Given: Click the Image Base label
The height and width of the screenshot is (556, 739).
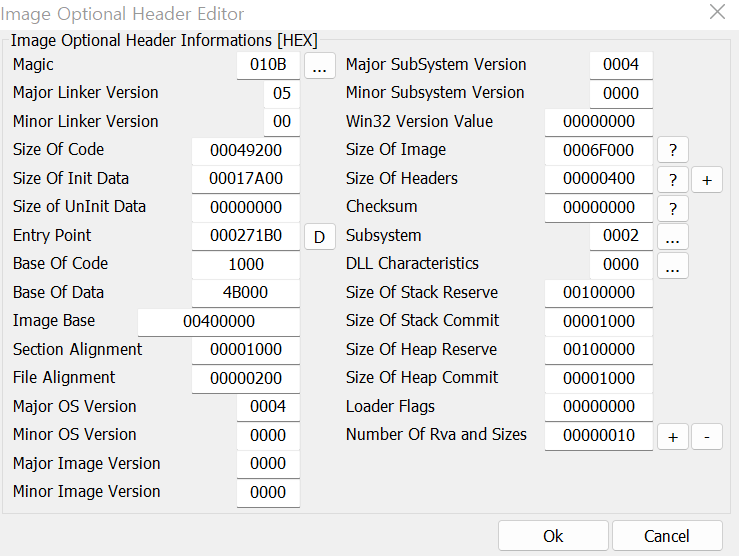Looking at the screenshot, I should tap(54, 321).
